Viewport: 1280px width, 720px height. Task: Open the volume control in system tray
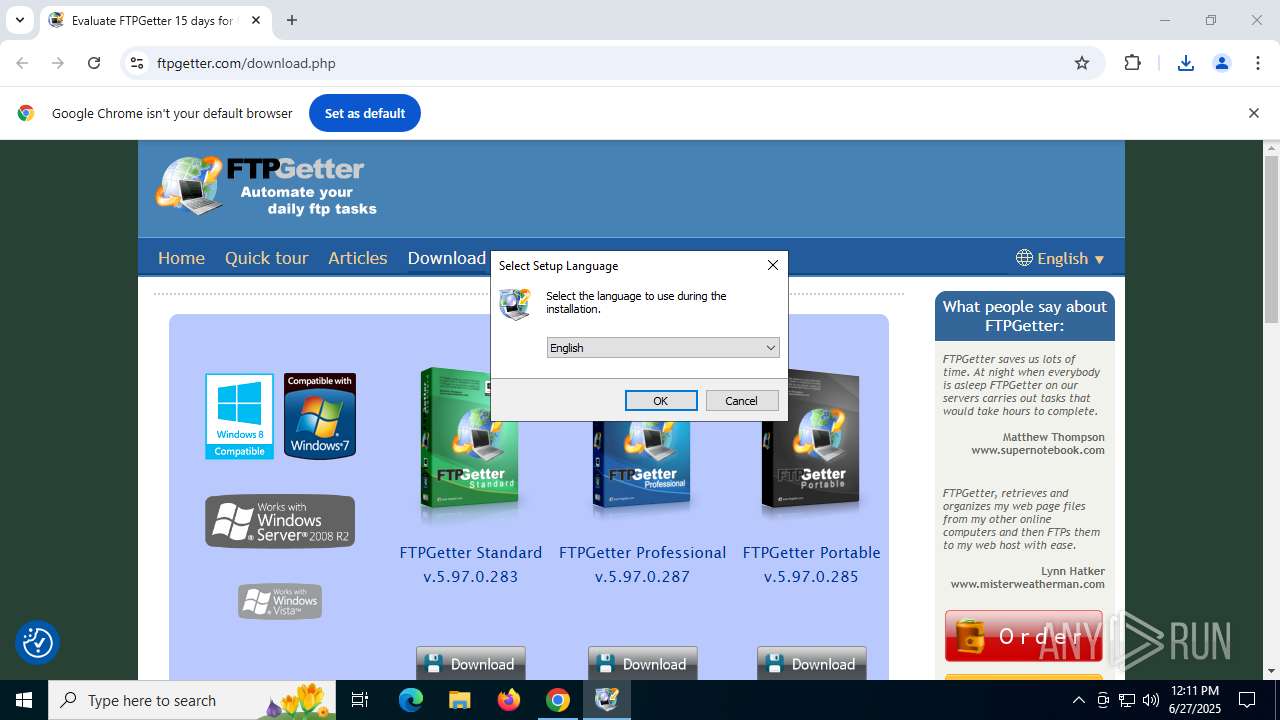pyautogui.click(x=1151, y=700)
